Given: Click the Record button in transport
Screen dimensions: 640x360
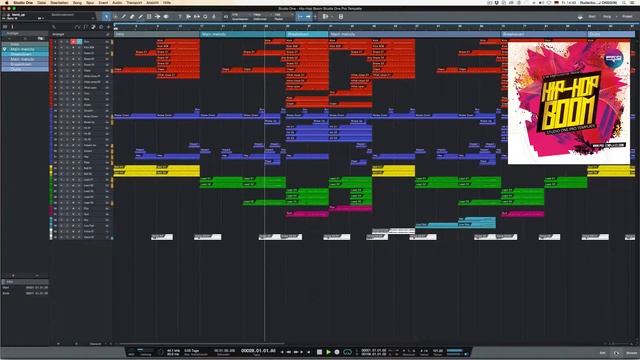Looking at the screenshot, I should [x=337, y=352].
